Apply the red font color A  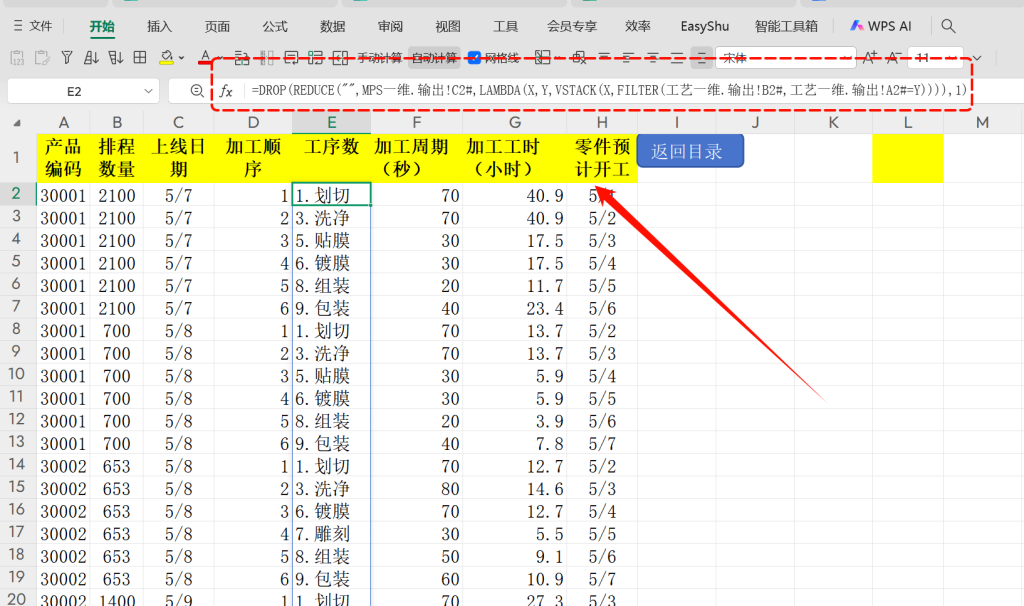click(x=205, y=57)
